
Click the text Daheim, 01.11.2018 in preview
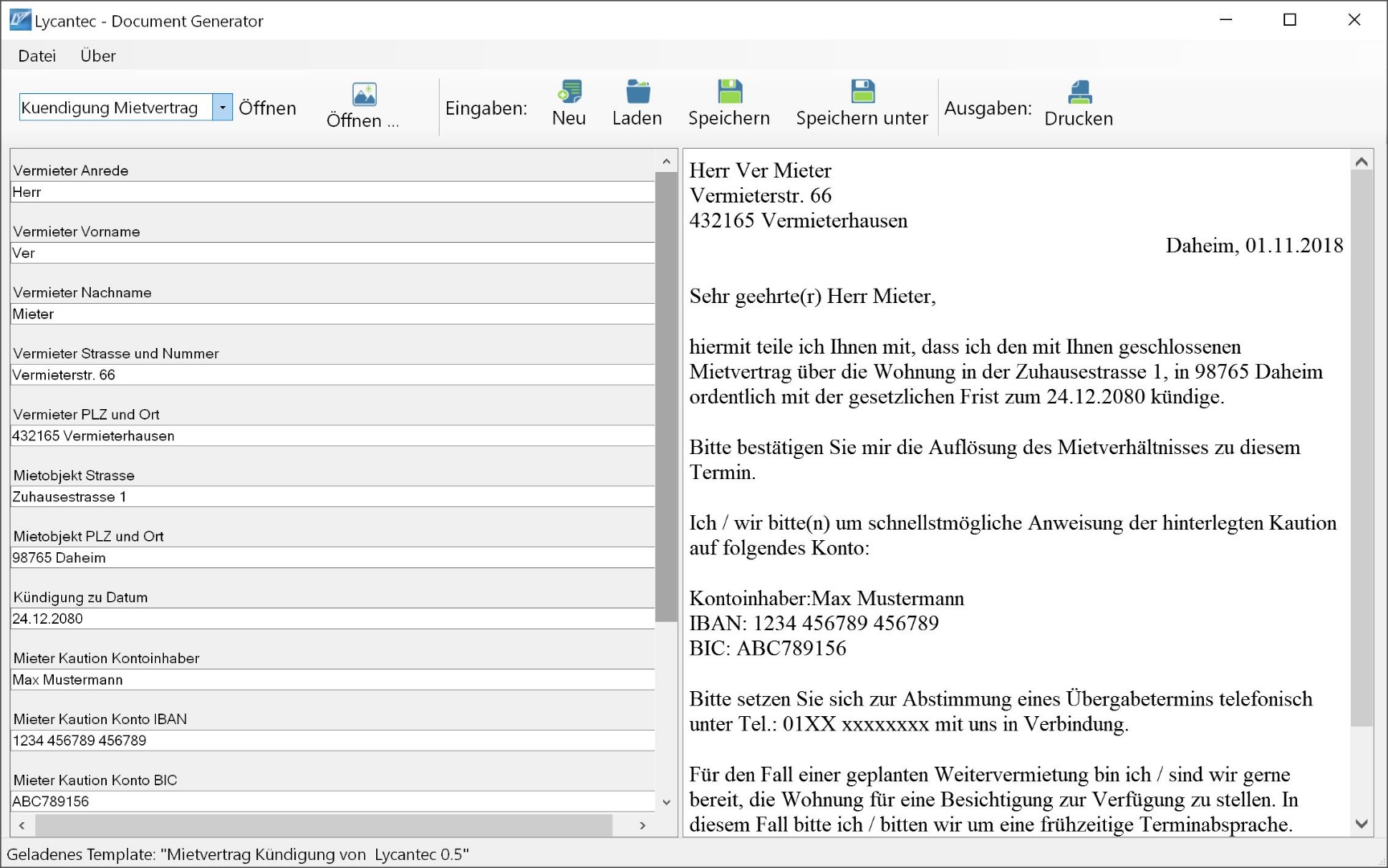[1255, 245]
